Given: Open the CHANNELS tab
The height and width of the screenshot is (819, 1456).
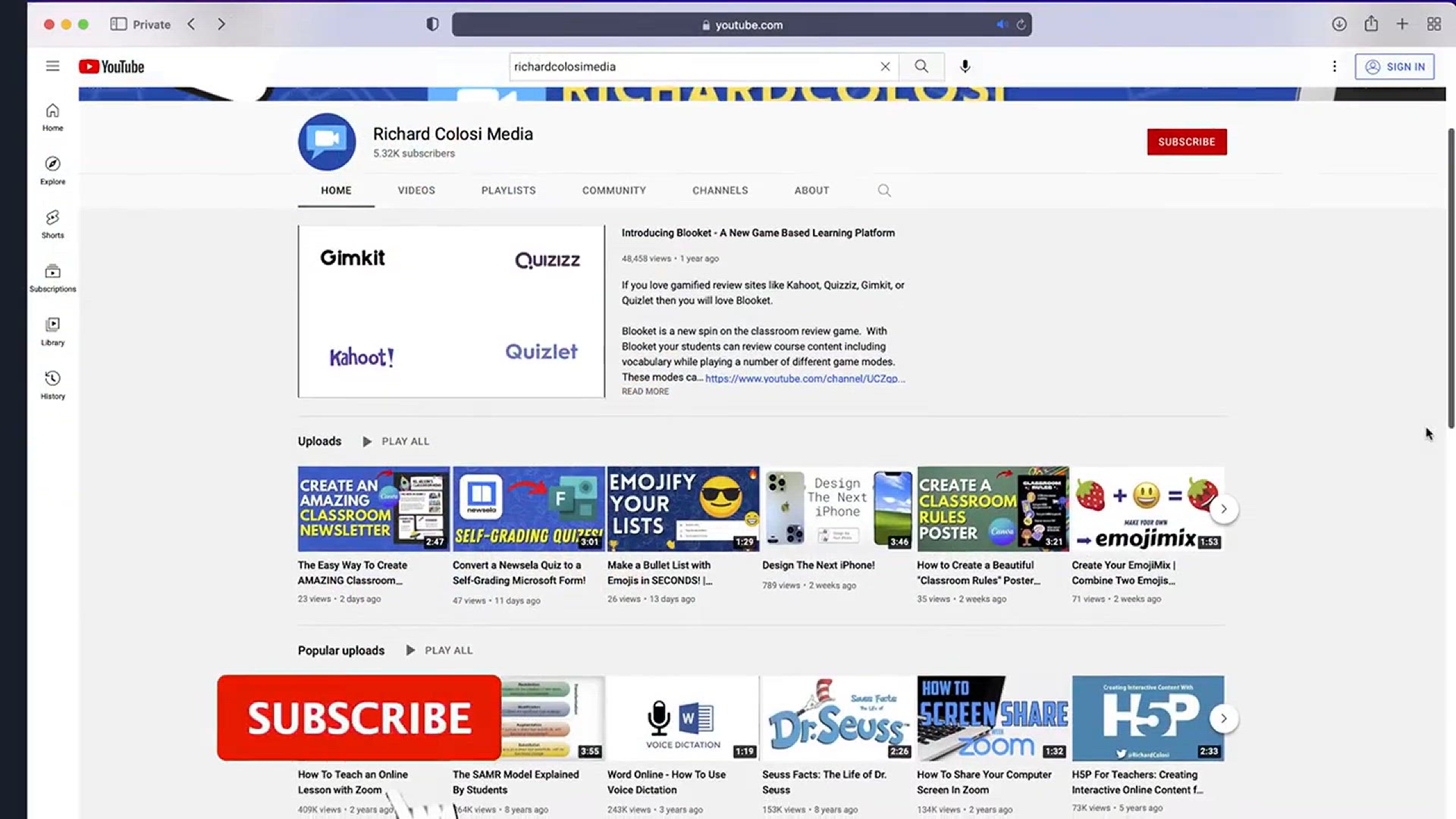Looking at the screenshot, I should (720, 190).
